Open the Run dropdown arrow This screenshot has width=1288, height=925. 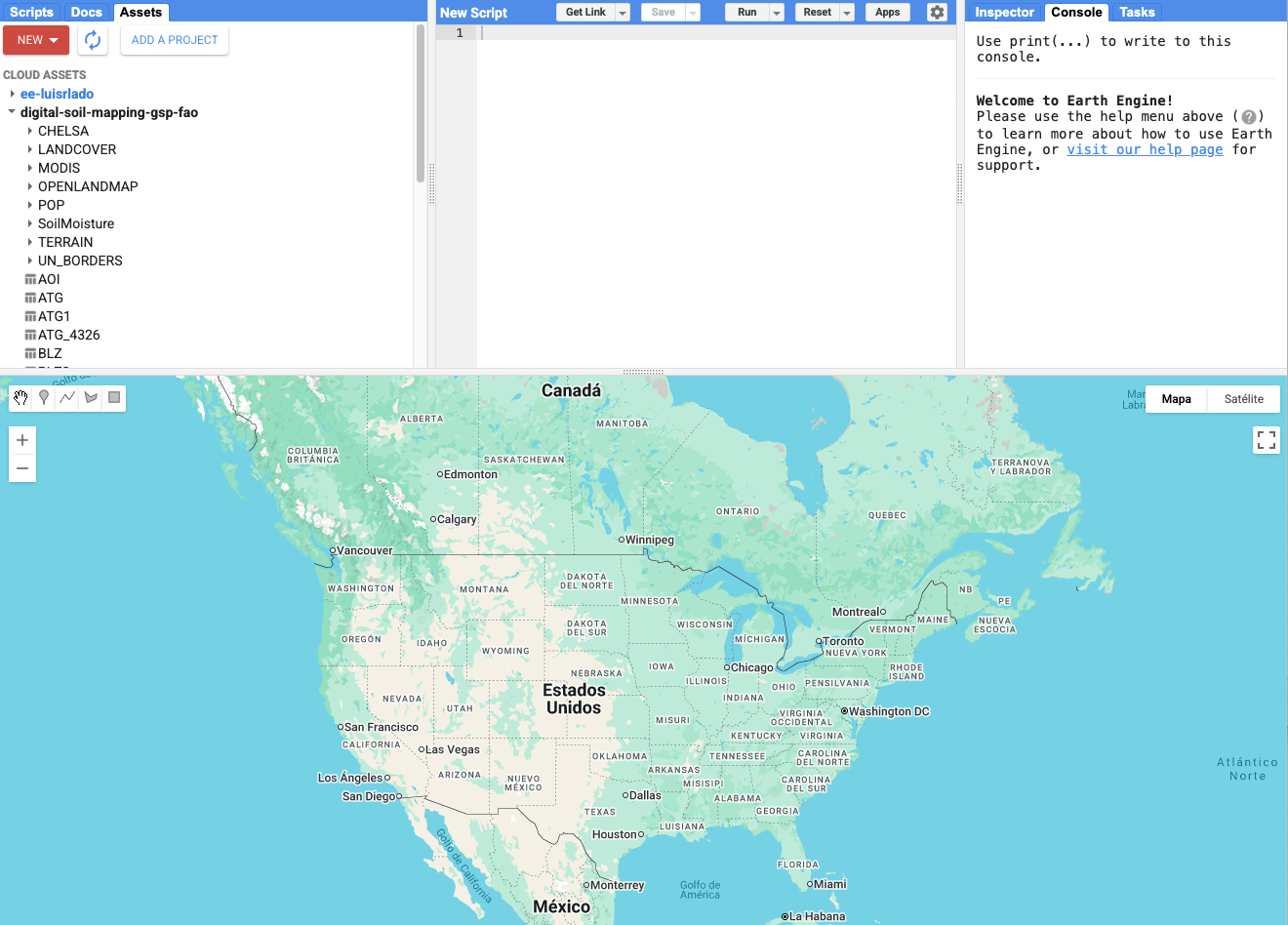[x=777, y=13]
